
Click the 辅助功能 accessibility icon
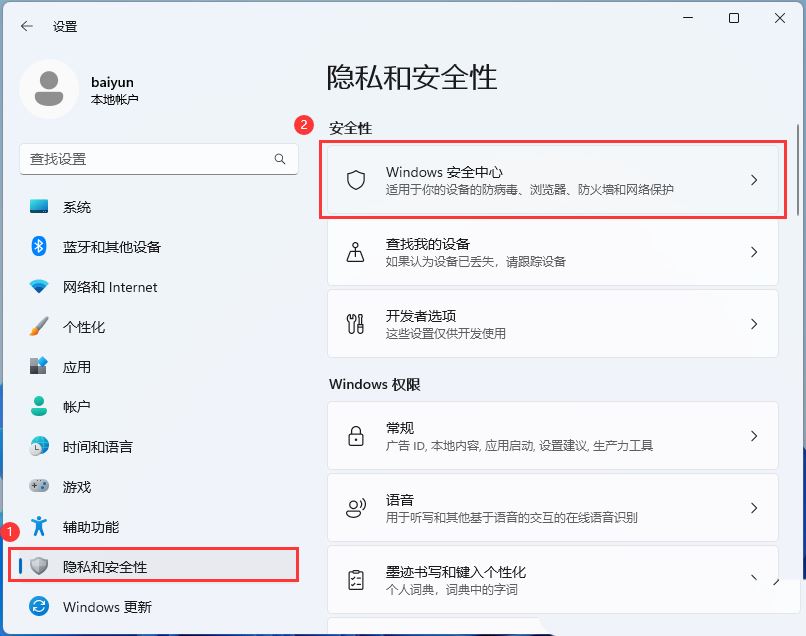click(36, 527)
